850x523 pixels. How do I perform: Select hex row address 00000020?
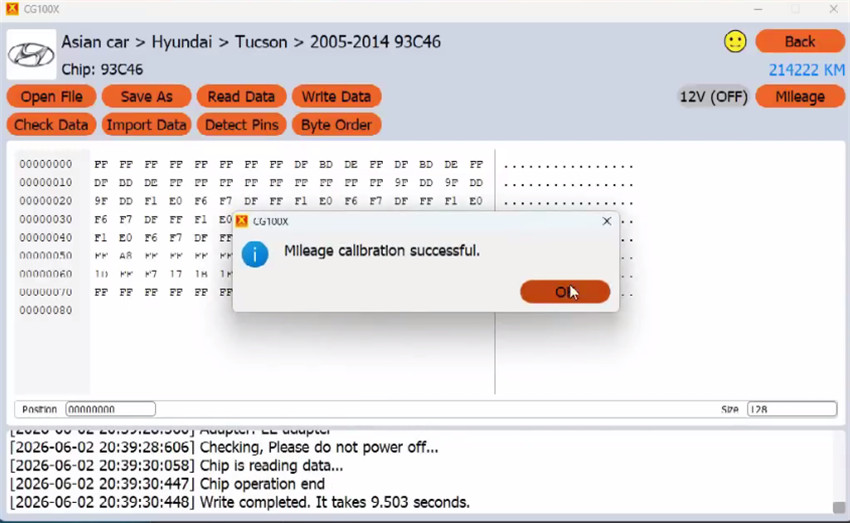point(46,201)
